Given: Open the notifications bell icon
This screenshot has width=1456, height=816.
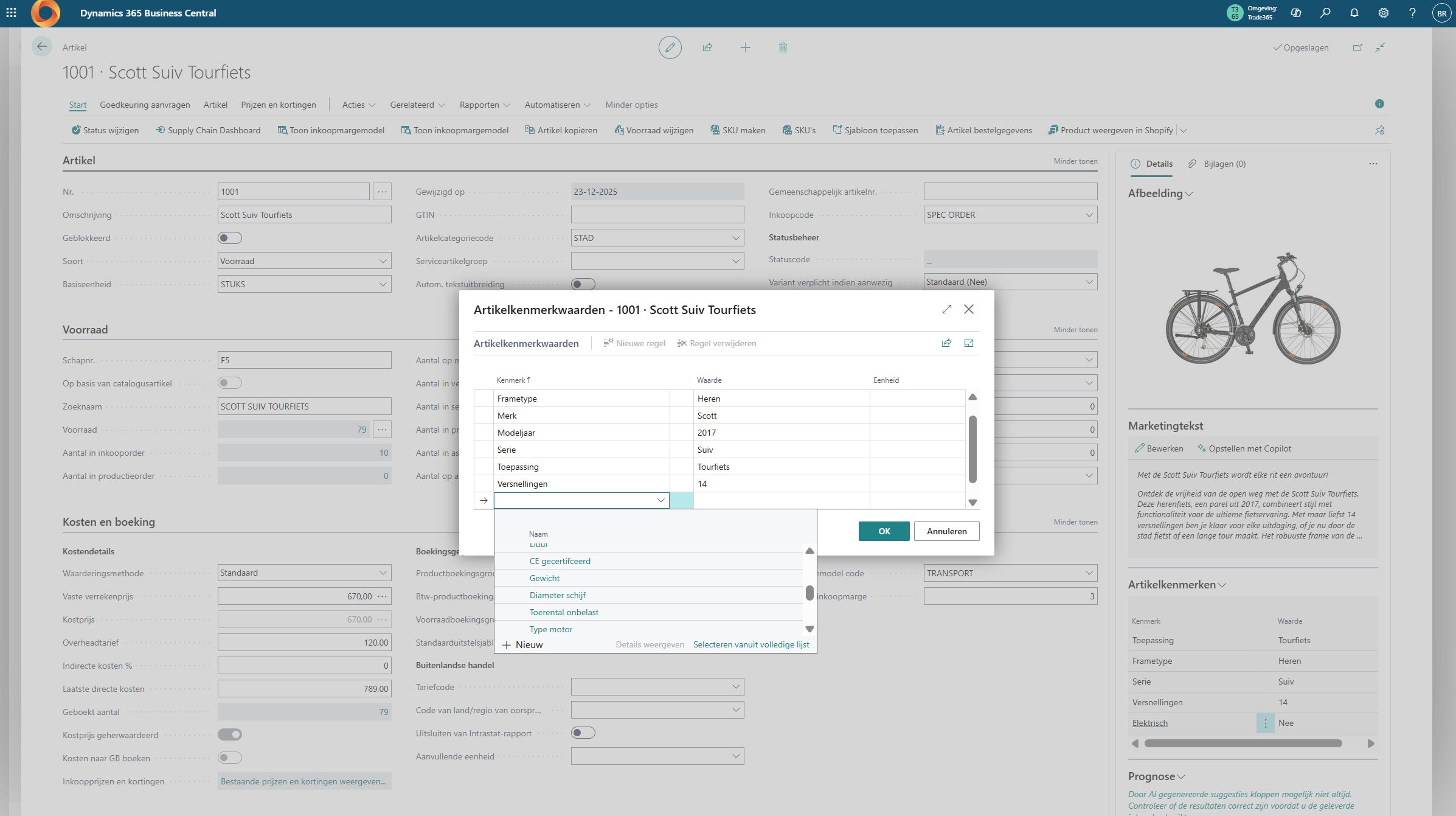Looking at the screenshot, I should pyautogui.click(x=1354, y=13).
